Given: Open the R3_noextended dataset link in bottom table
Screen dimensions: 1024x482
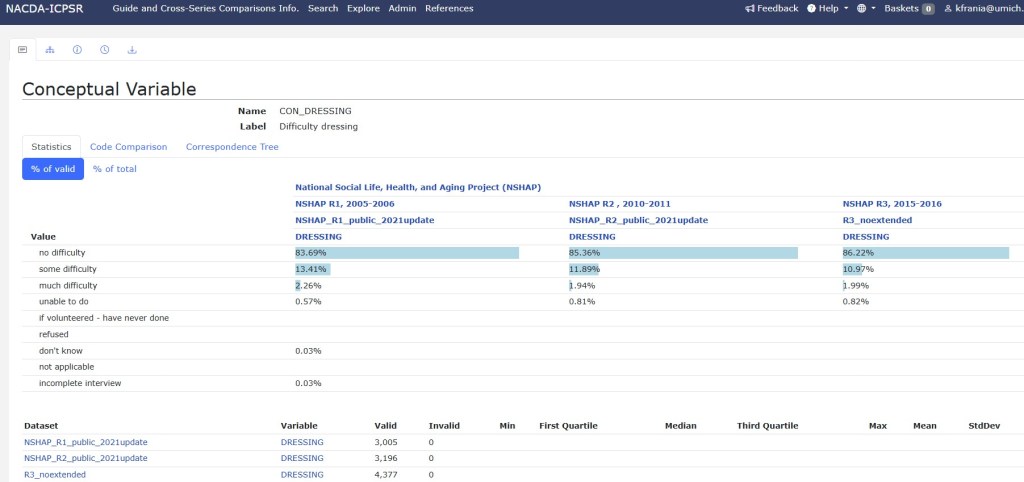Looking at the screenshot, I should [55, 474].
